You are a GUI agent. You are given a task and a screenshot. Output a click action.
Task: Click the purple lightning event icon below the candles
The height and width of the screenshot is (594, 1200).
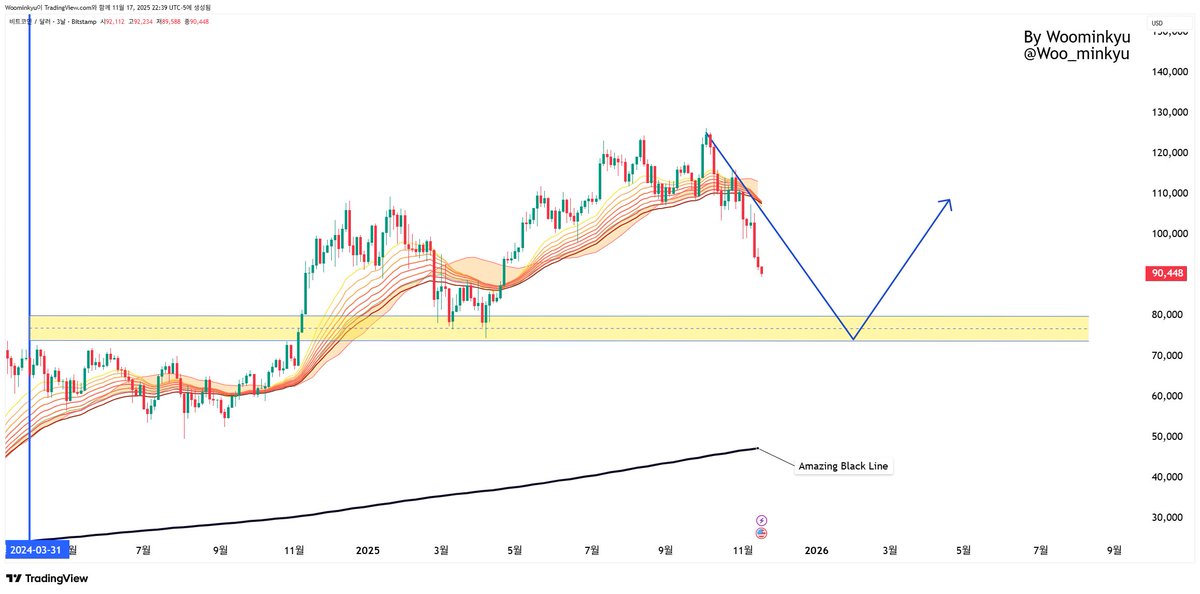(761, 520)
